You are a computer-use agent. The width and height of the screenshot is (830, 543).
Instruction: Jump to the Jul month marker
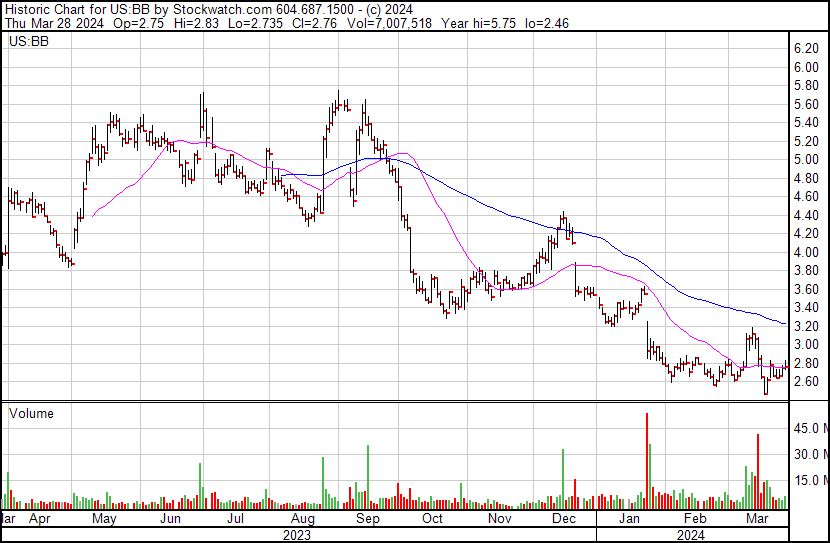(x=236, y=520)
